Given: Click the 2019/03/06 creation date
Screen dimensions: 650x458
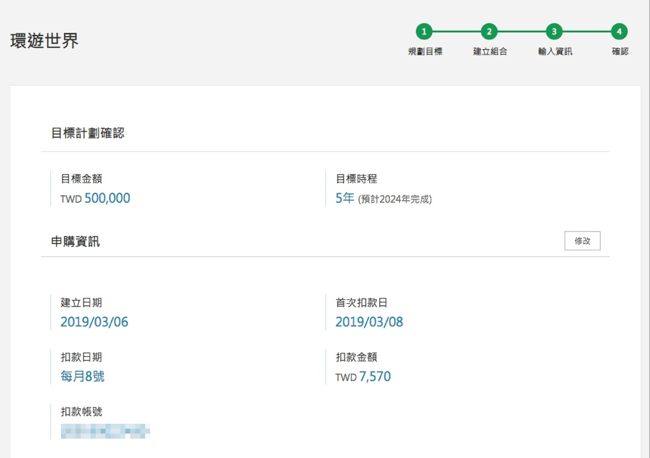Looking at the screenshot, I should coord(94,322).
